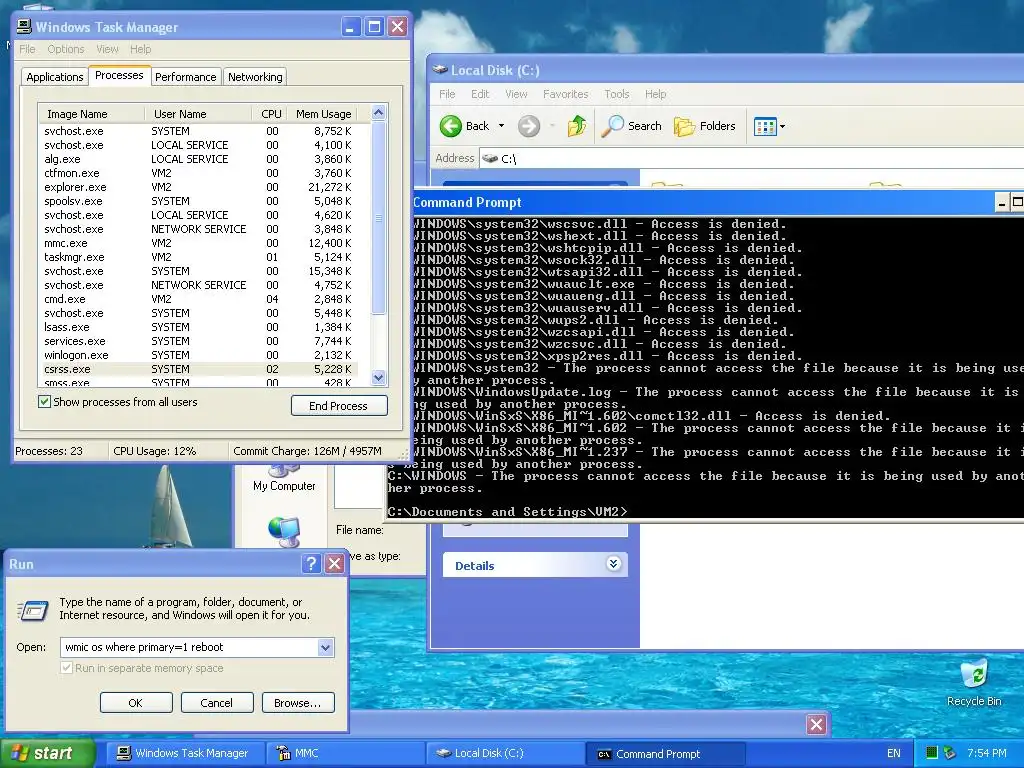1024x768 pixels.
Task: Switch to the Performance tab
Action: coord(185,77)
